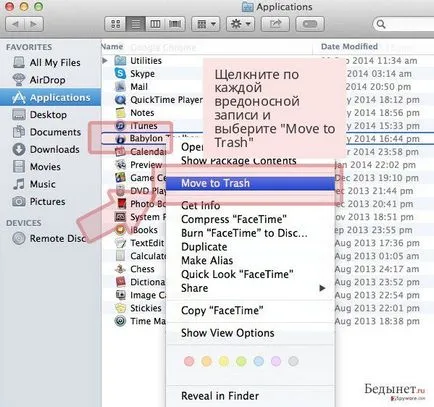Open the Arrange items dropdown
Viewport: 434px width, 407px height.
coord(206,24)
